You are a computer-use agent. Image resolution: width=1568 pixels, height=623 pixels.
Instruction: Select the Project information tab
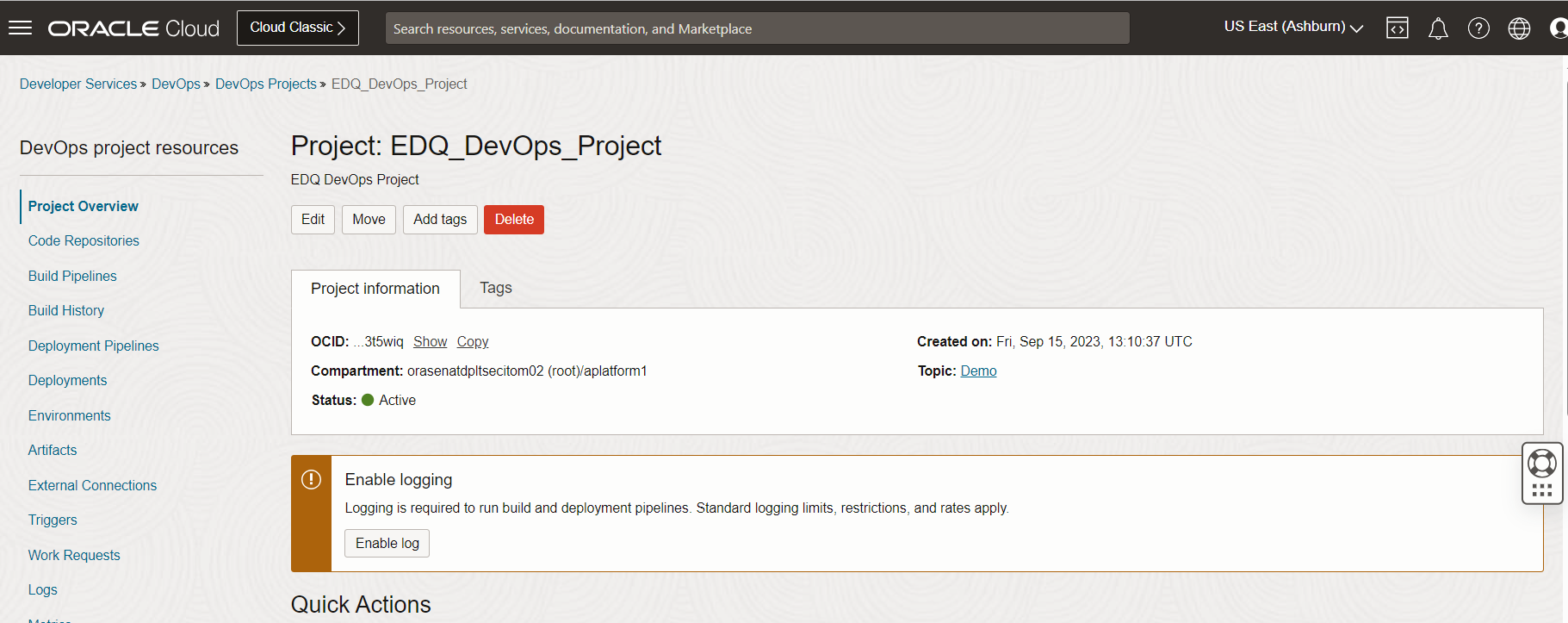(x=375, y=289)
